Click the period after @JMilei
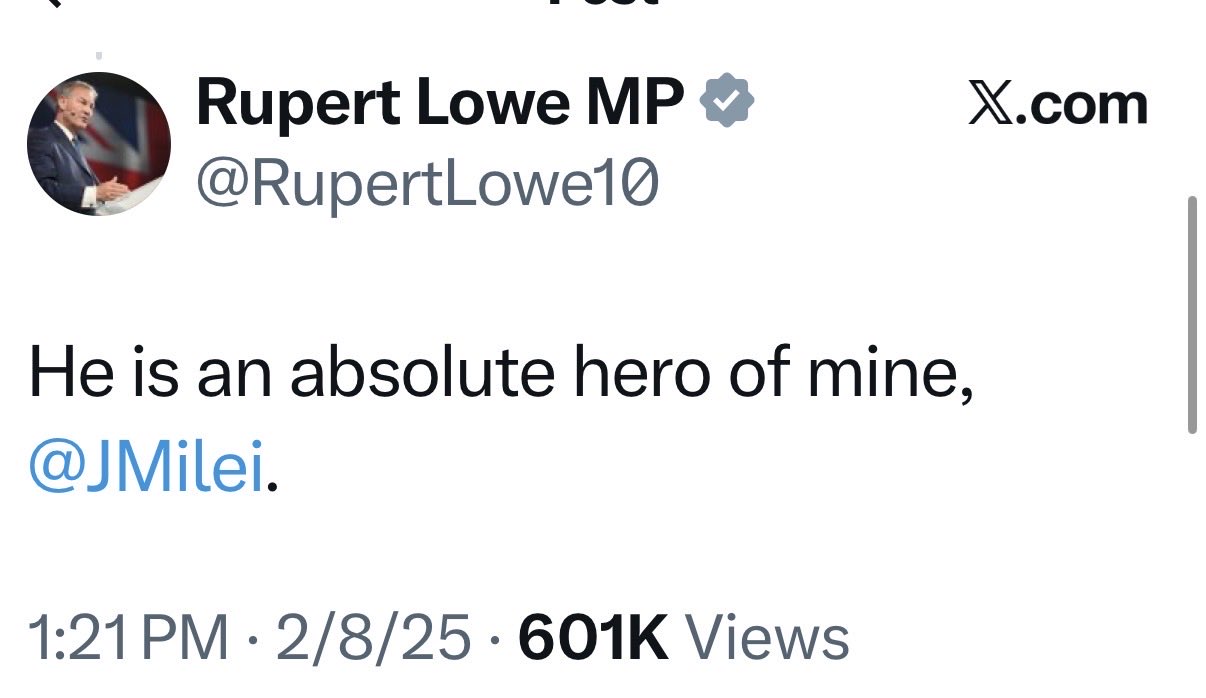The height and width of the screenshot is (698, 1206). [270, 488]
